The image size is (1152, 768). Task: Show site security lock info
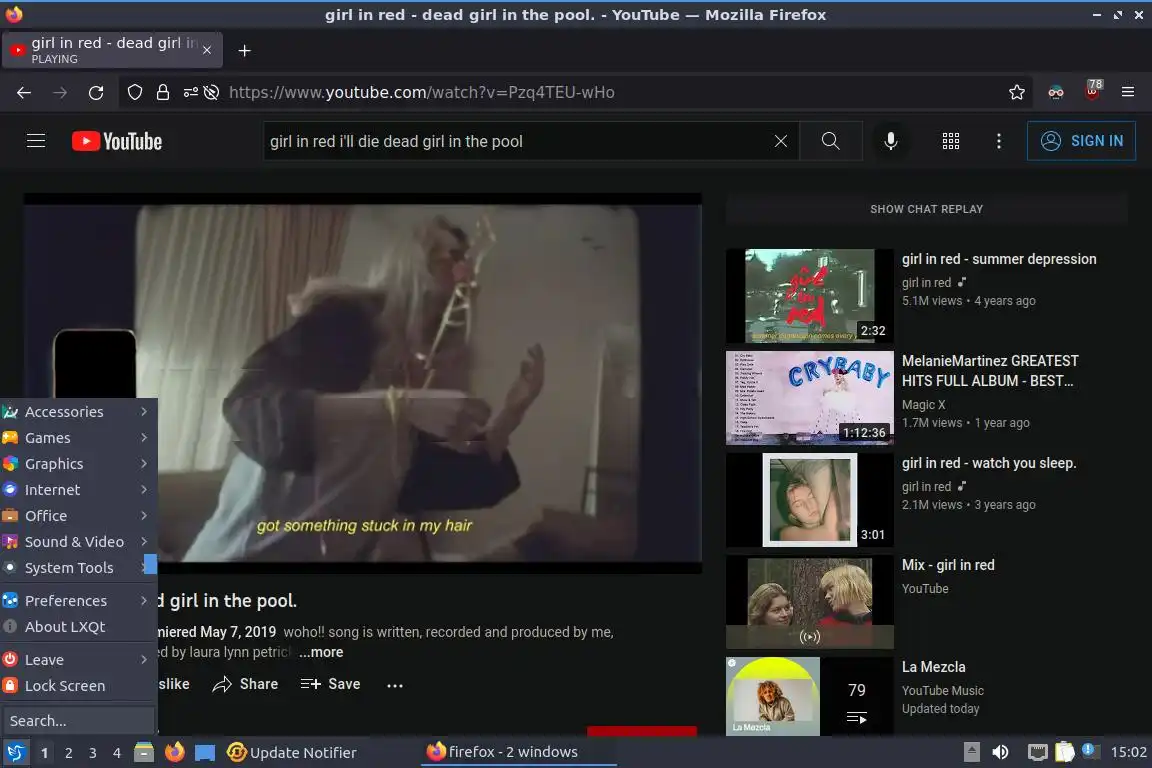point(162,93)
